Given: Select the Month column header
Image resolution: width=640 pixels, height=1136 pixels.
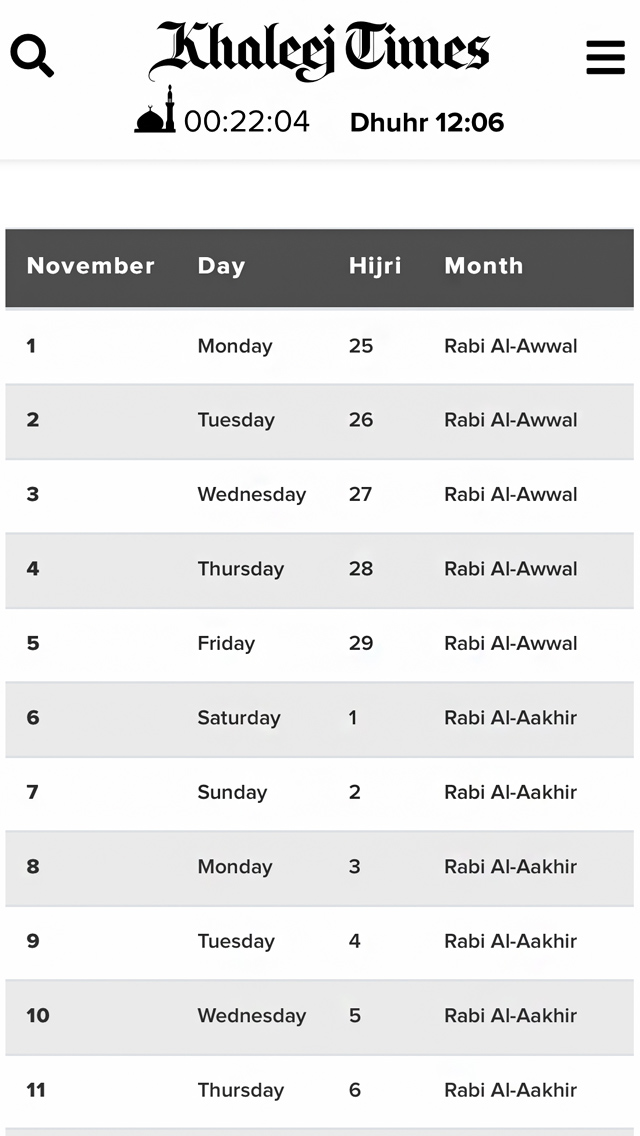Looking at the screenshot, I should point(484,266).
